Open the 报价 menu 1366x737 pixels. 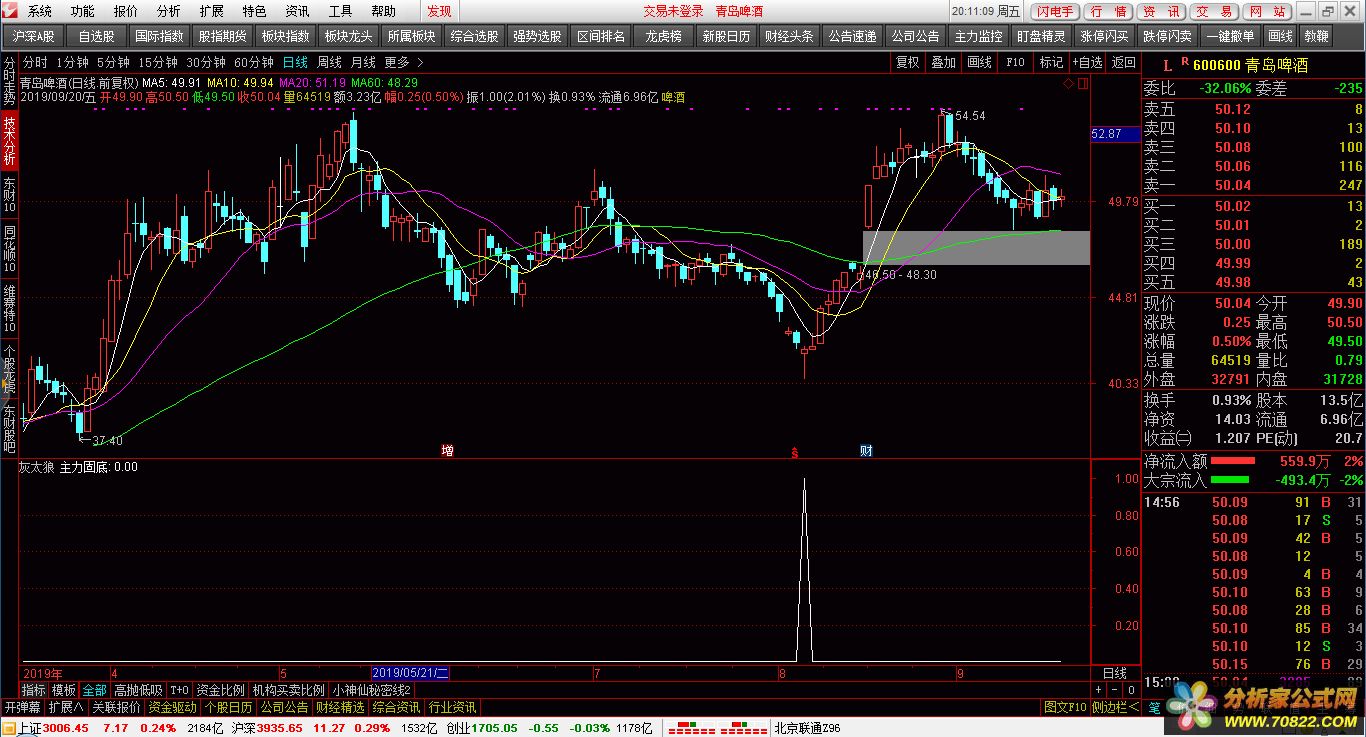pyautogui.click(x=126, y=11)
